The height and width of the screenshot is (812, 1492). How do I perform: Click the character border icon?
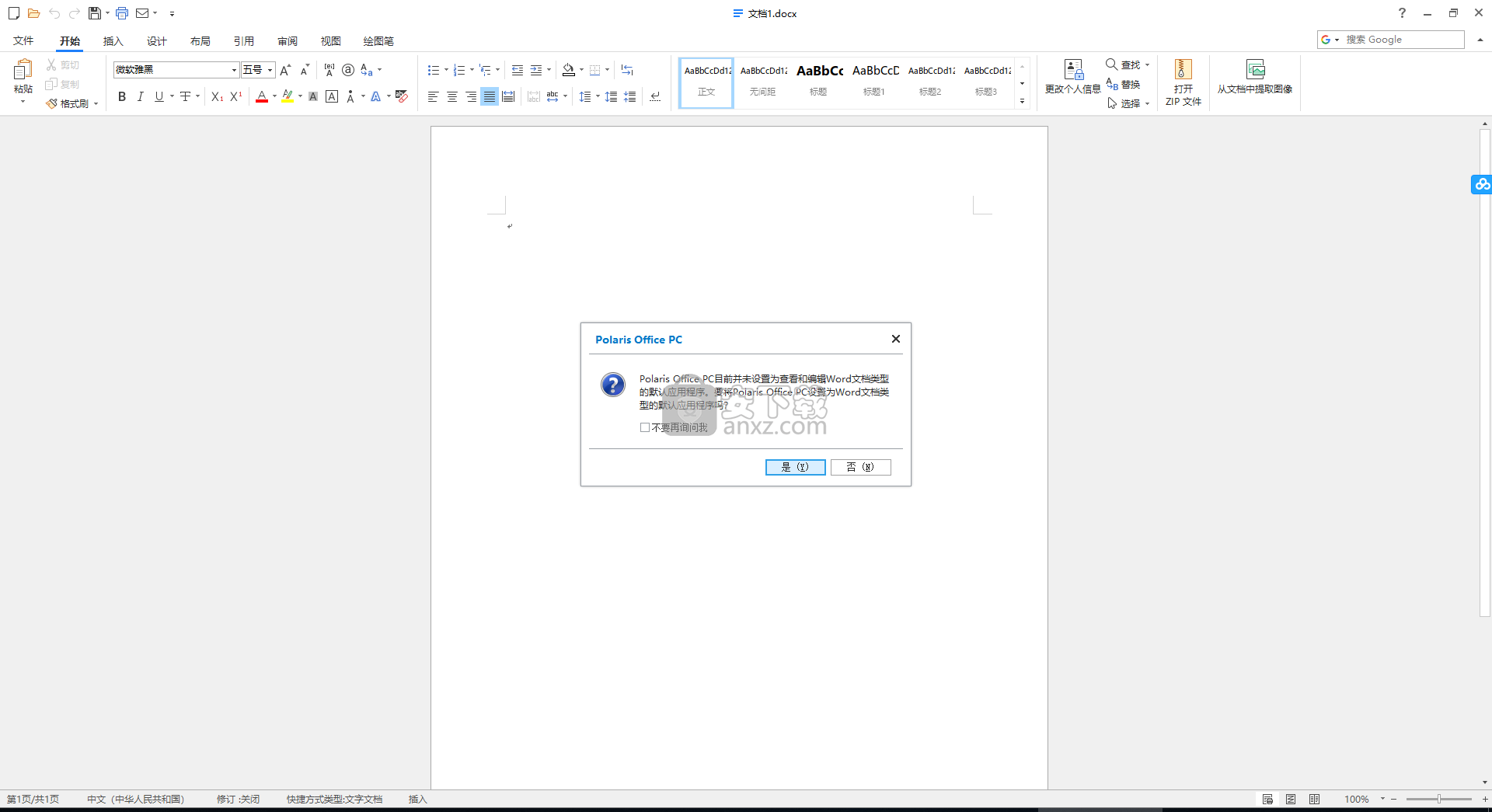pos(332,96)
